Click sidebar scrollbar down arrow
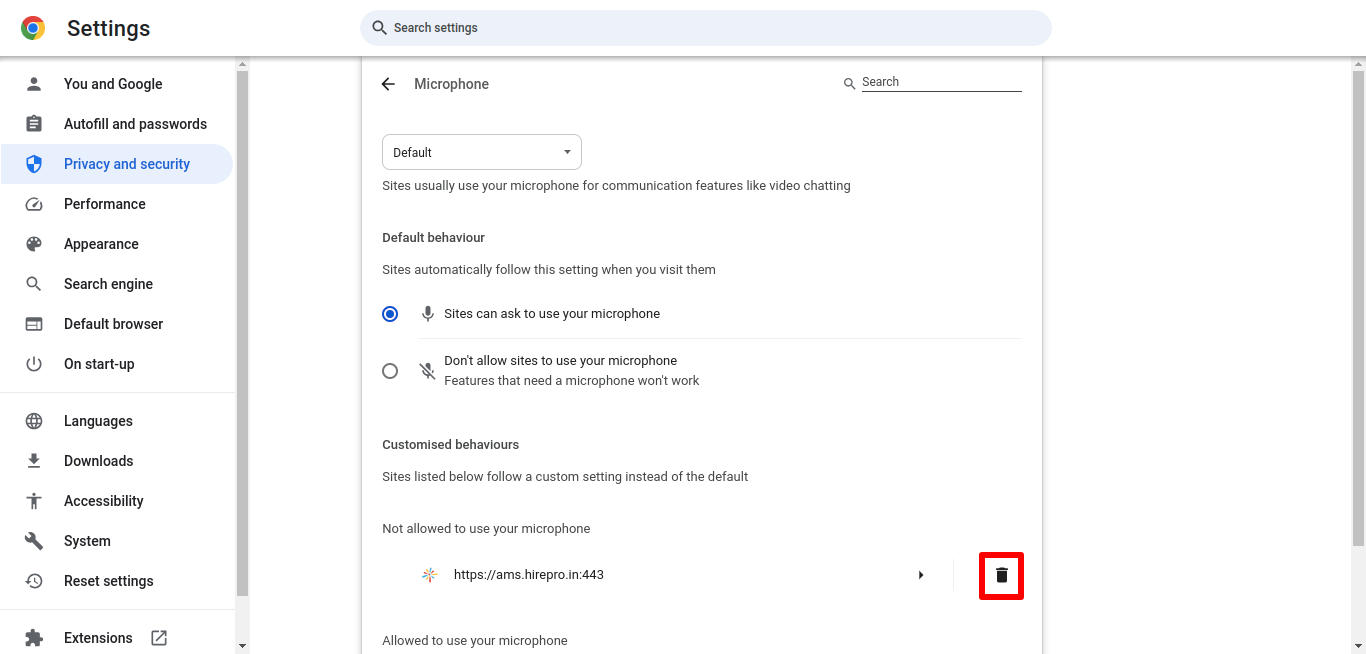The height and width of the screenshot is (654, 1366). pyautogui.click(x=242, y=646)
